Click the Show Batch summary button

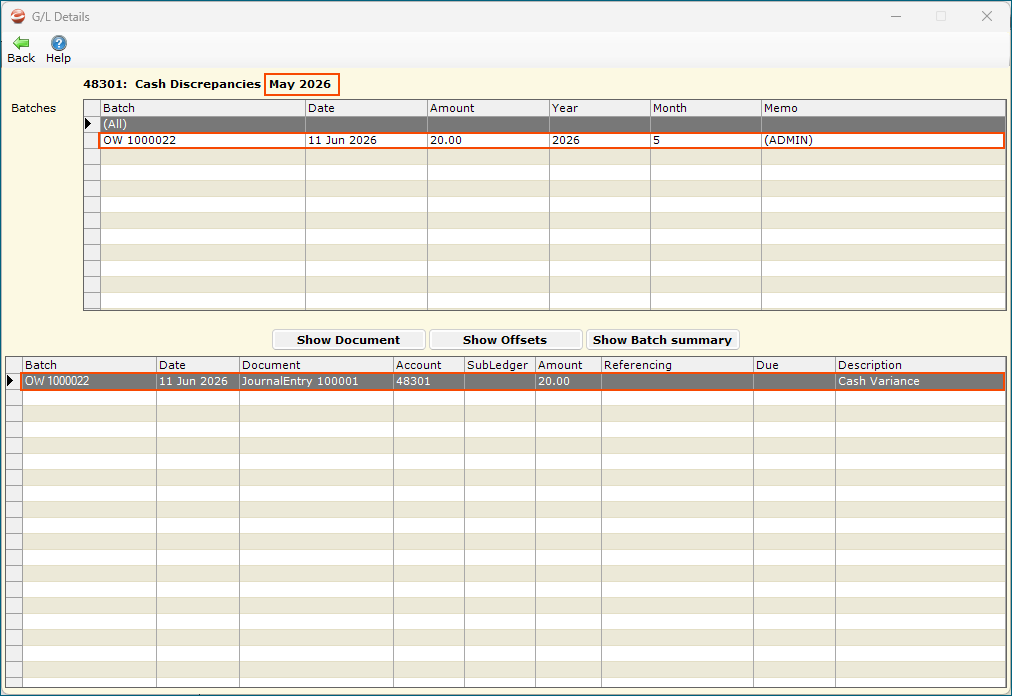coord(662,340)
